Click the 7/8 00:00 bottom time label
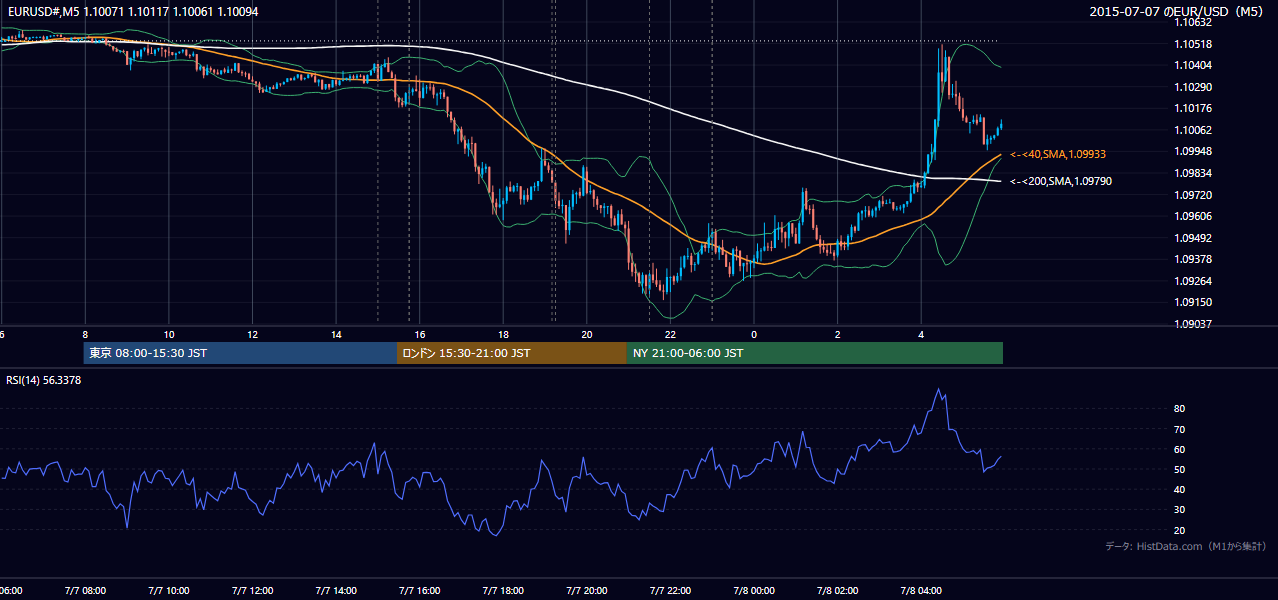Screen dimensions: 1278x600 (754, 591)
